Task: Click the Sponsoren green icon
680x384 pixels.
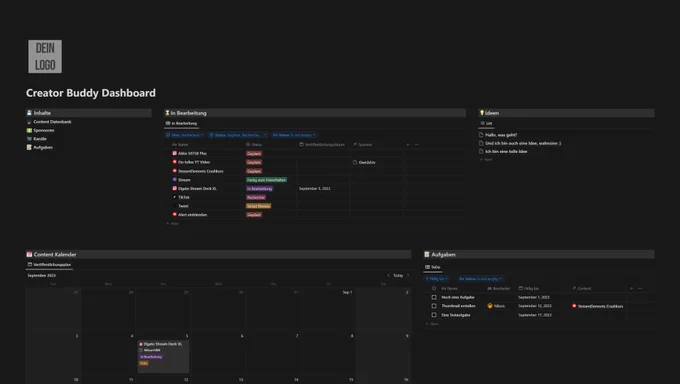Action: click(x=29, y=130)
